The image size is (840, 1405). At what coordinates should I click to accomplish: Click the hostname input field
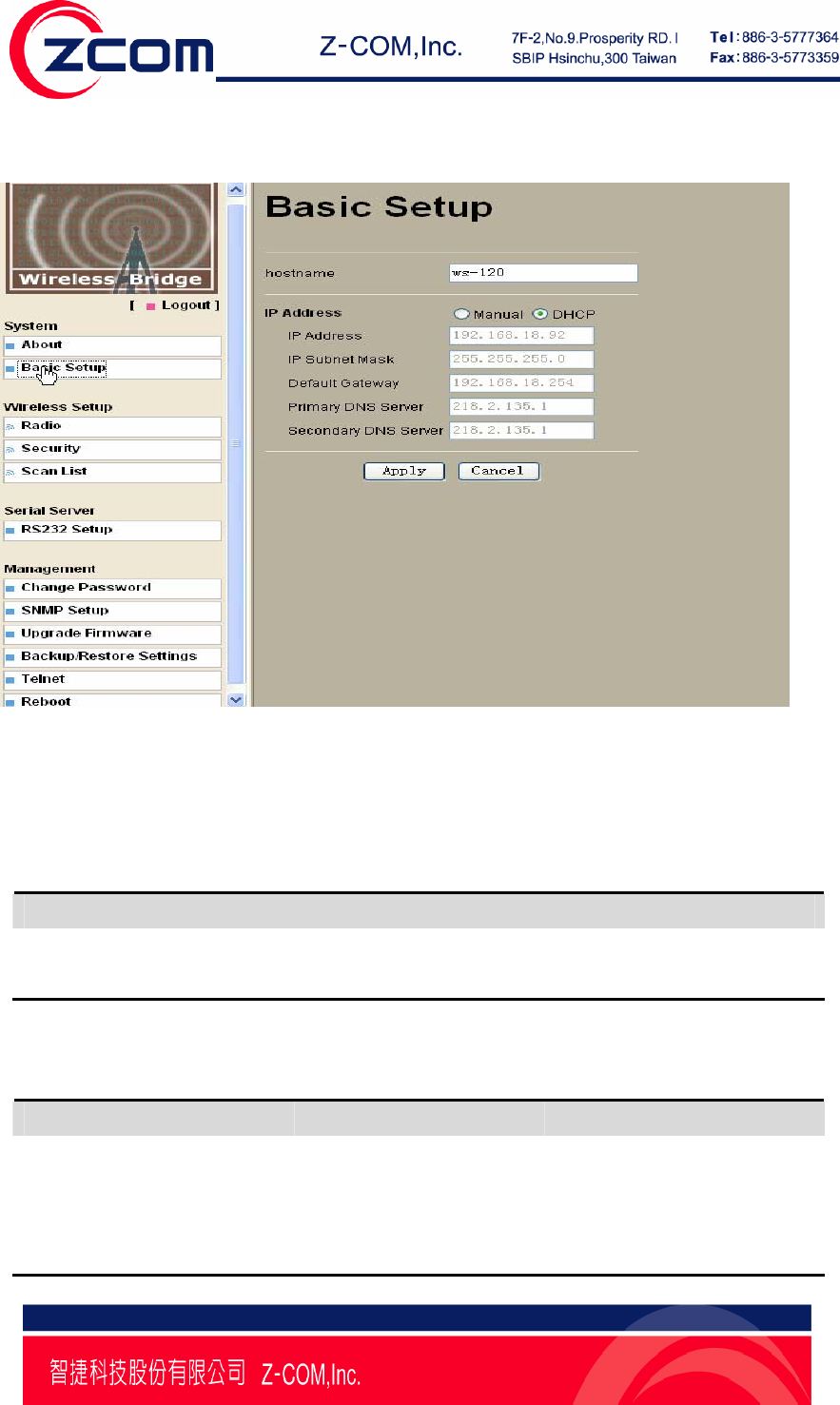click(543, 273)
